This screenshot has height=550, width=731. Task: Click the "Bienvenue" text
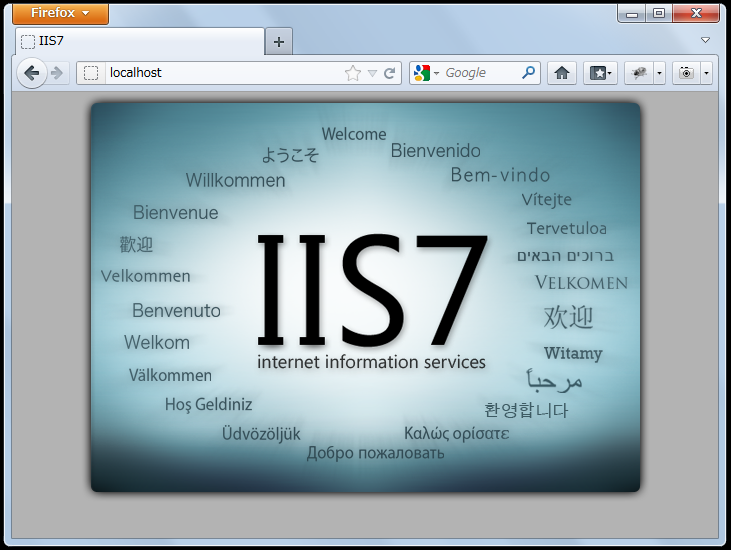point(176,213)
